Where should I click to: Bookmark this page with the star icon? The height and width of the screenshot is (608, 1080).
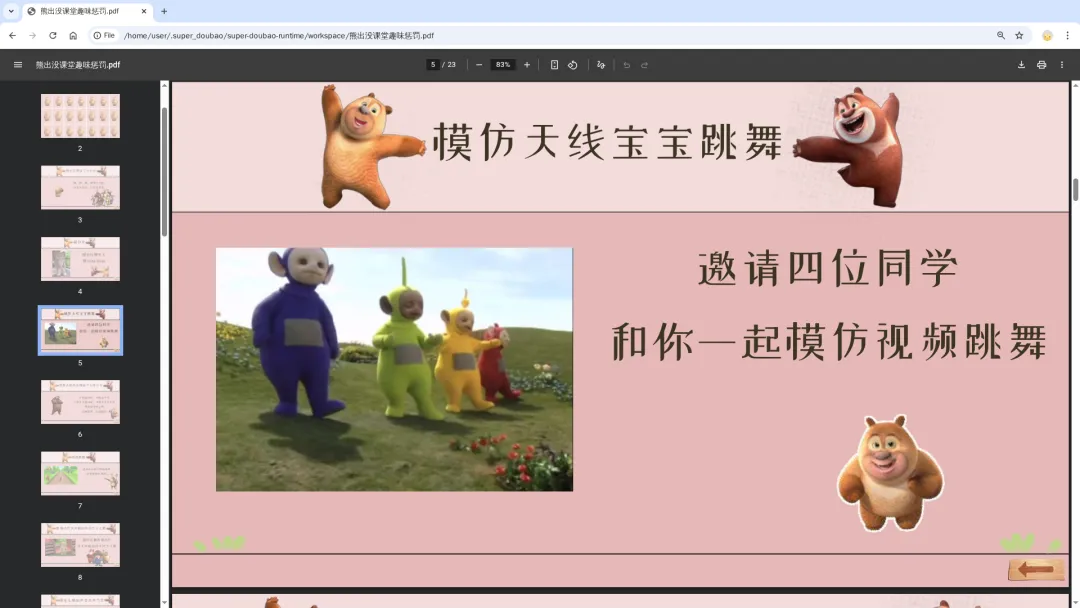tap(1019, 35)
